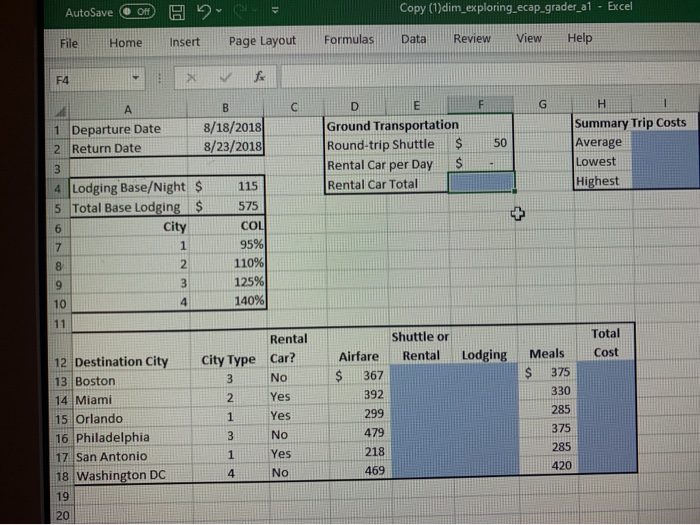Click the fill handle of selected cell F4
The height and width of the screenshot is (525, 700).
click(x=514, y=191)
